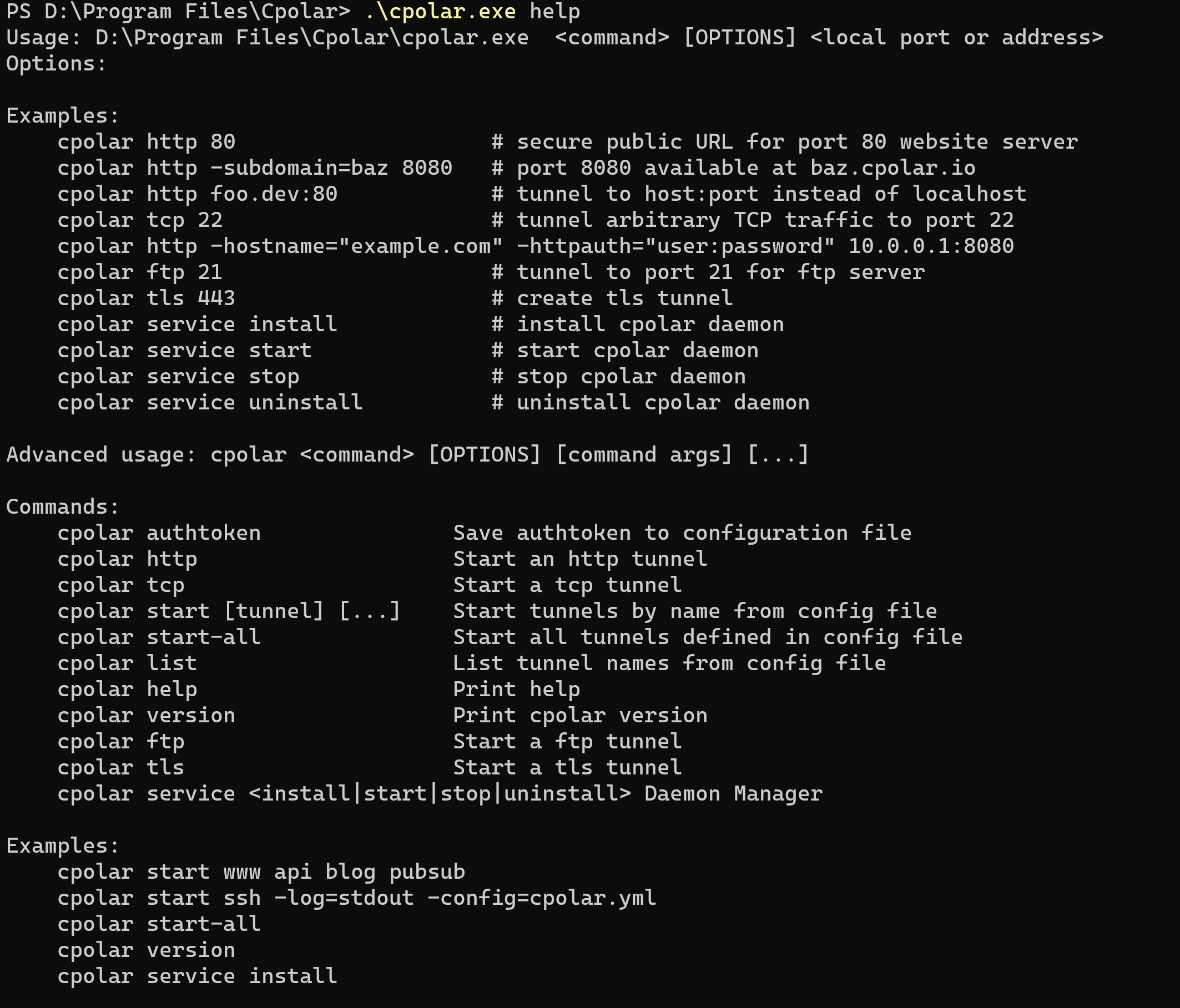Image resolution: width=1180 pixels, height=1008 pixels.
Task: Click the "Options:" heading
Action: pos(56,64)
